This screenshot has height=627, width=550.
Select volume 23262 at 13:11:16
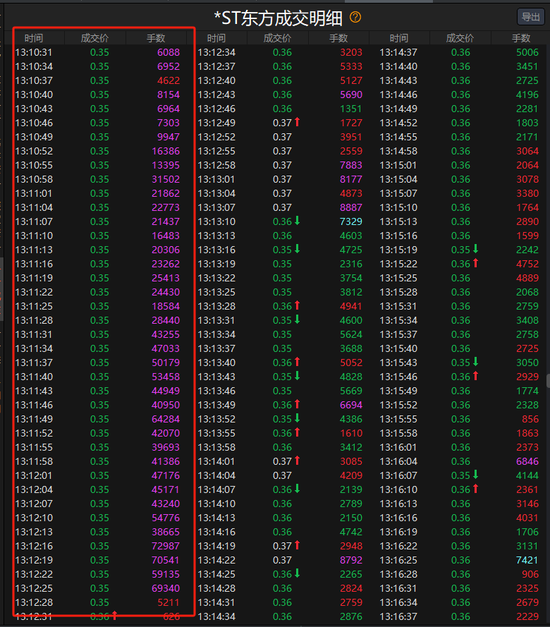click(166, 264)
